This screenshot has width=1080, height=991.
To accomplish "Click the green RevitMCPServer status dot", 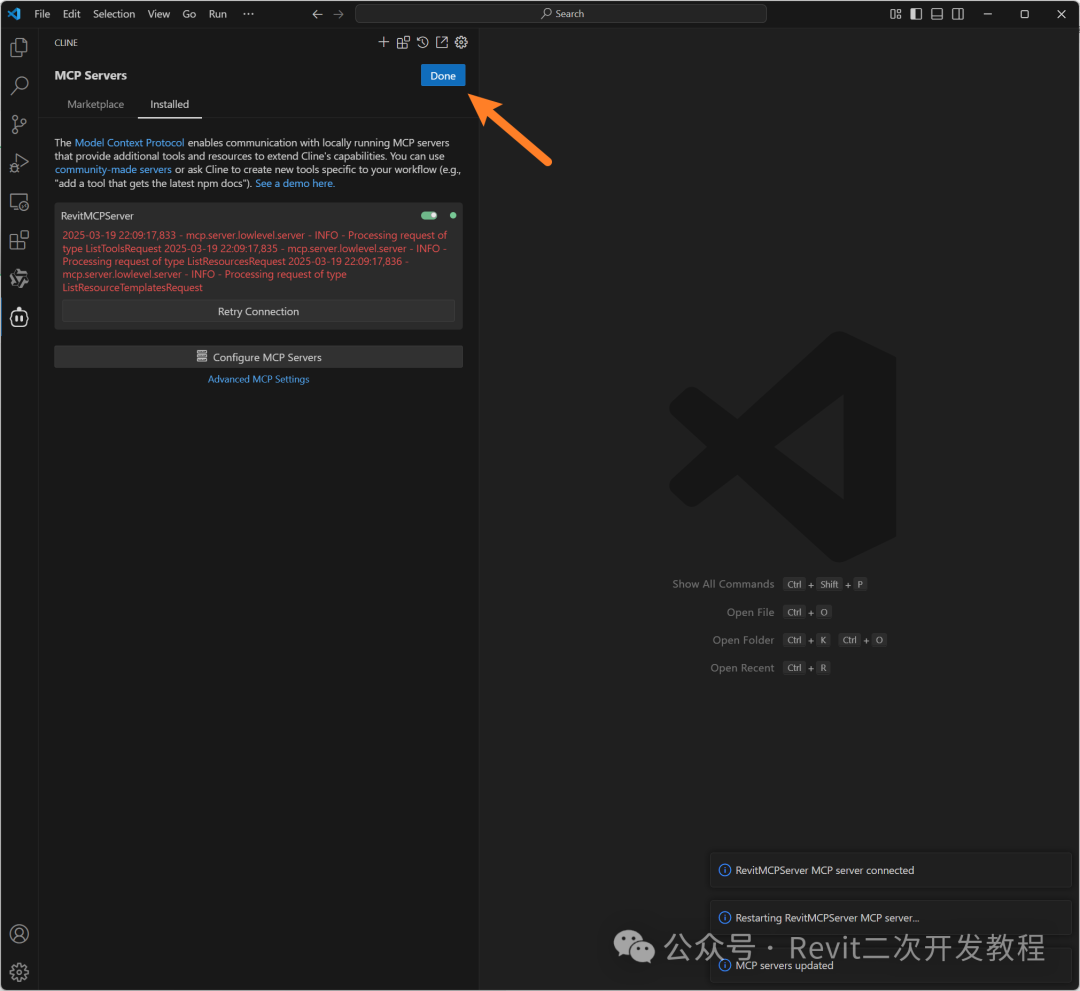I will coord(453,216).
